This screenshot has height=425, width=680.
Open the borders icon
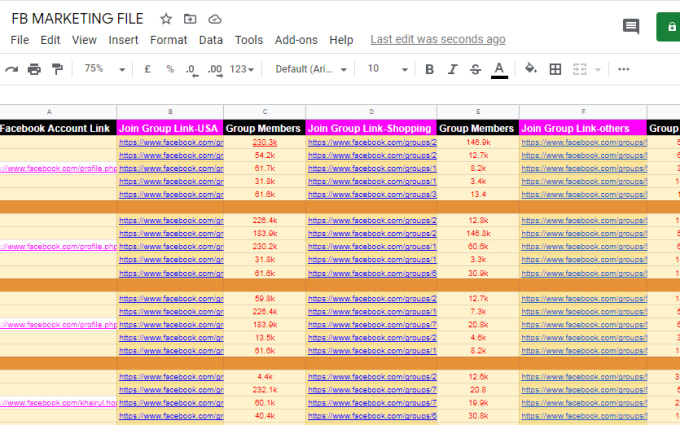click(x=555, y=69)
